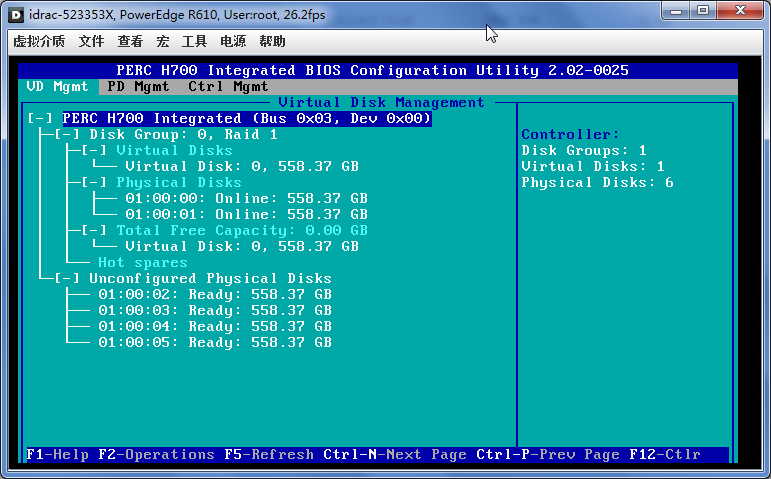Click the F12-Ctlr hint
The height and width of the screenshot is (479, 771).
[x=665, y=454]
